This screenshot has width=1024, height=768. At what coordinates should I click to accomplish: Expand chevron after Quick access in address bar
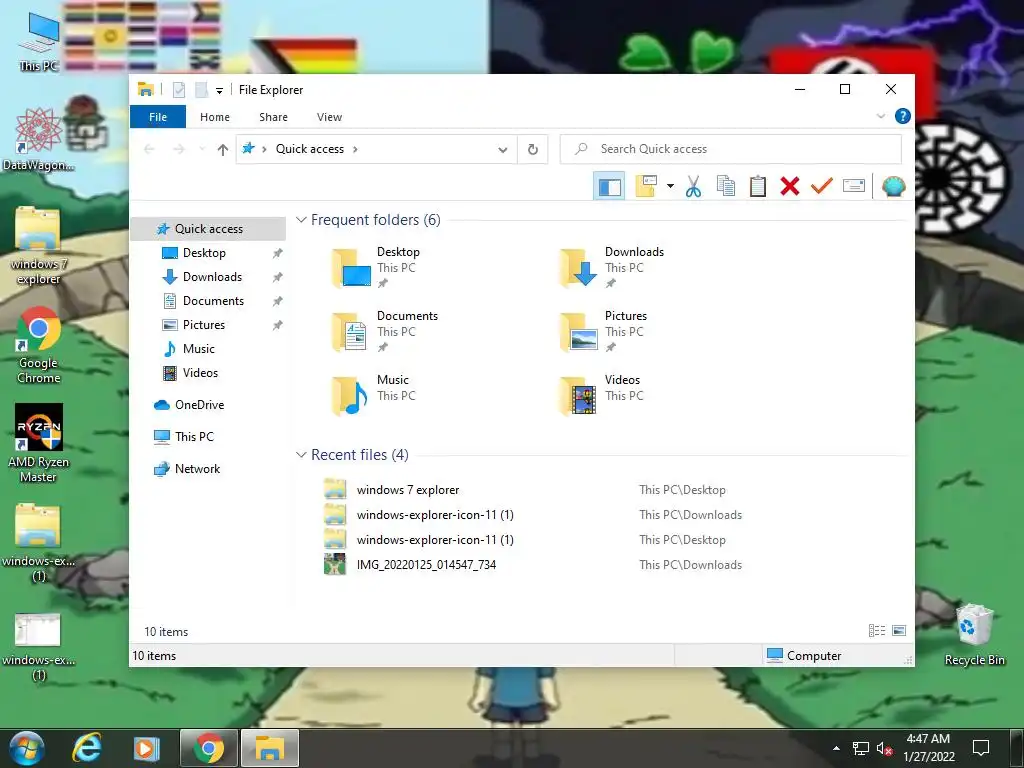coord(355,149)
